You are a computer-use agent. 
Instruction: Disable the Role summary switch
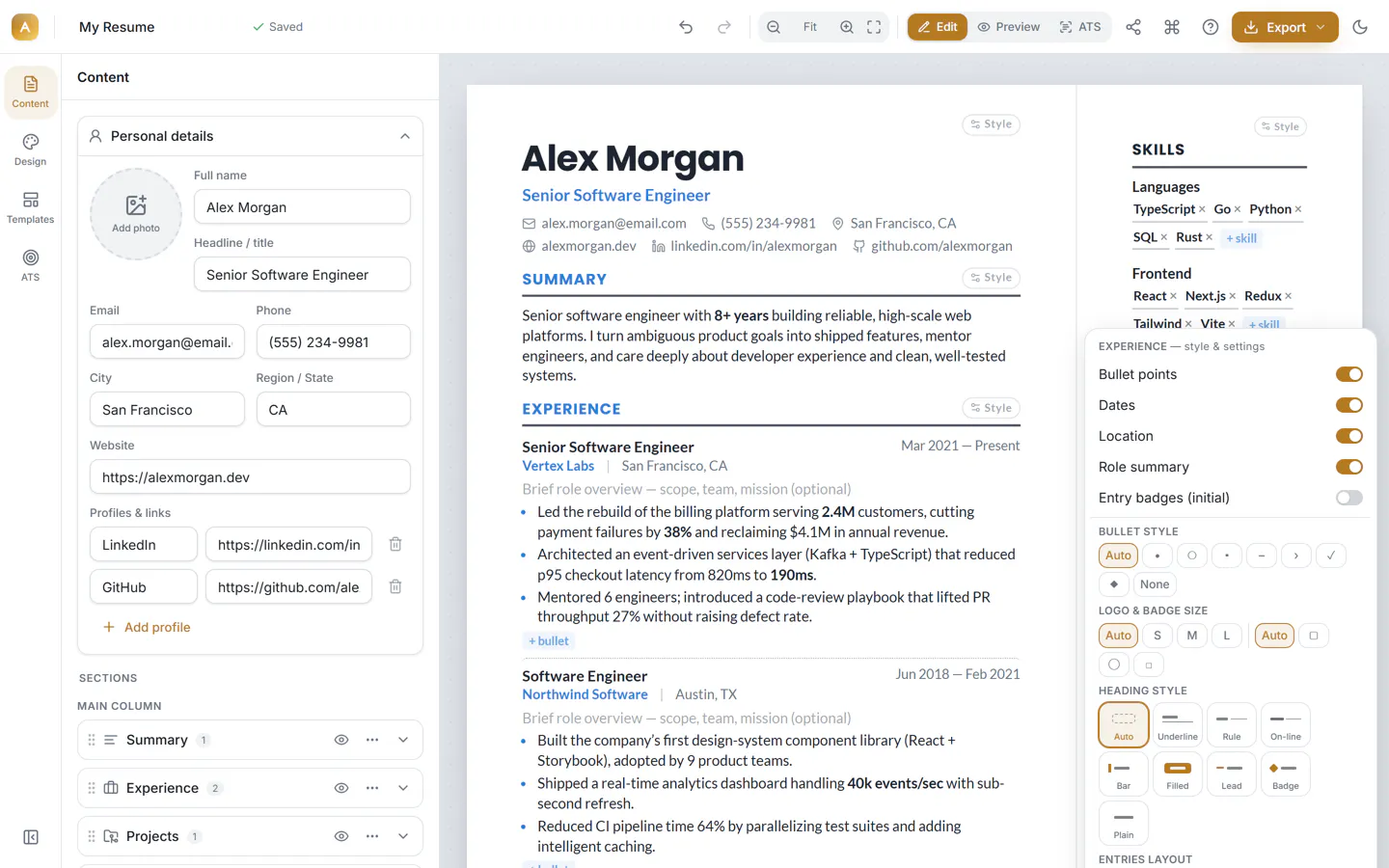point(1348,467)
